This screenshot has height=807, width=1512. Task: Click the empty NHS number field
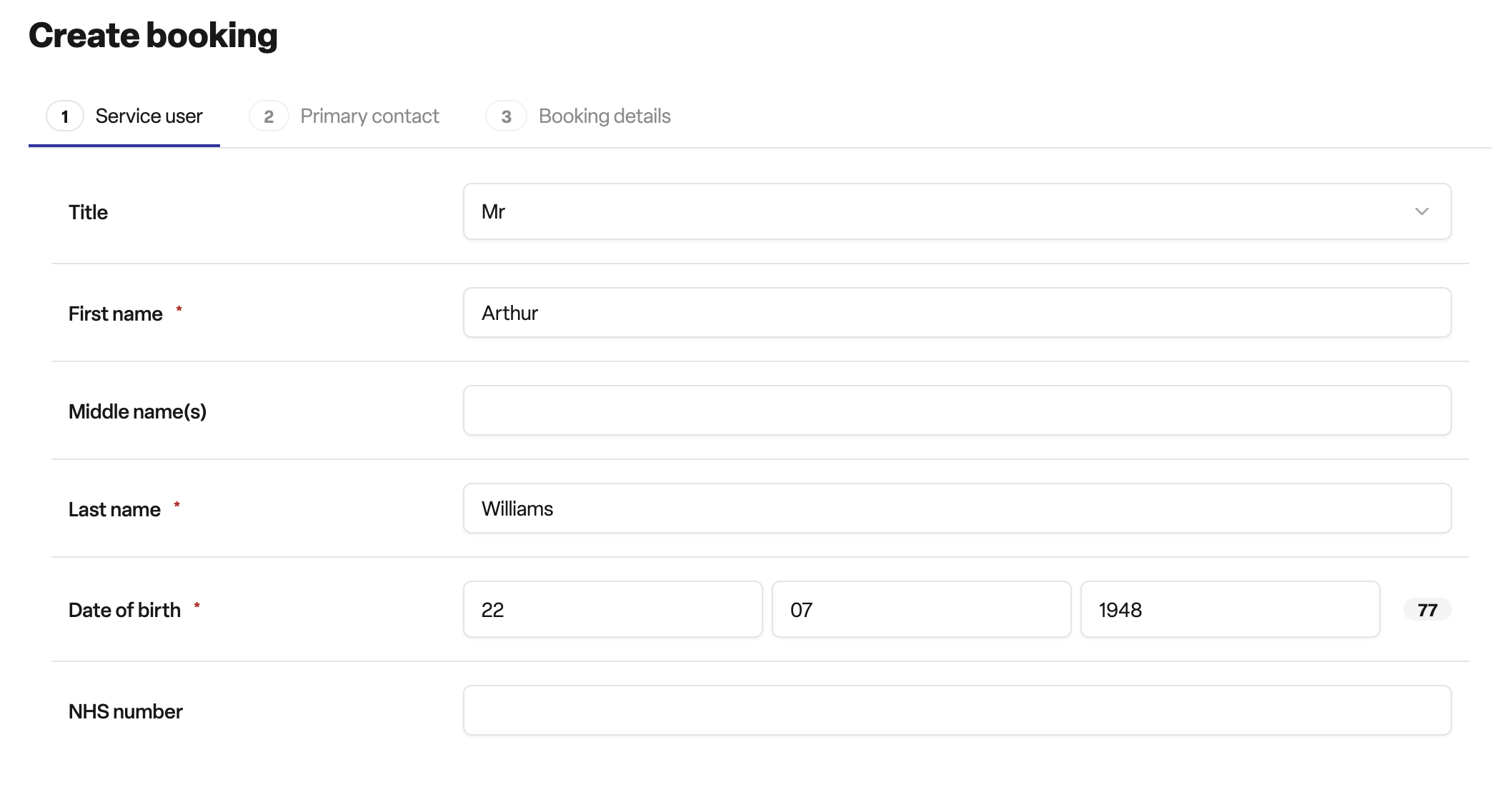pos(957,711)
